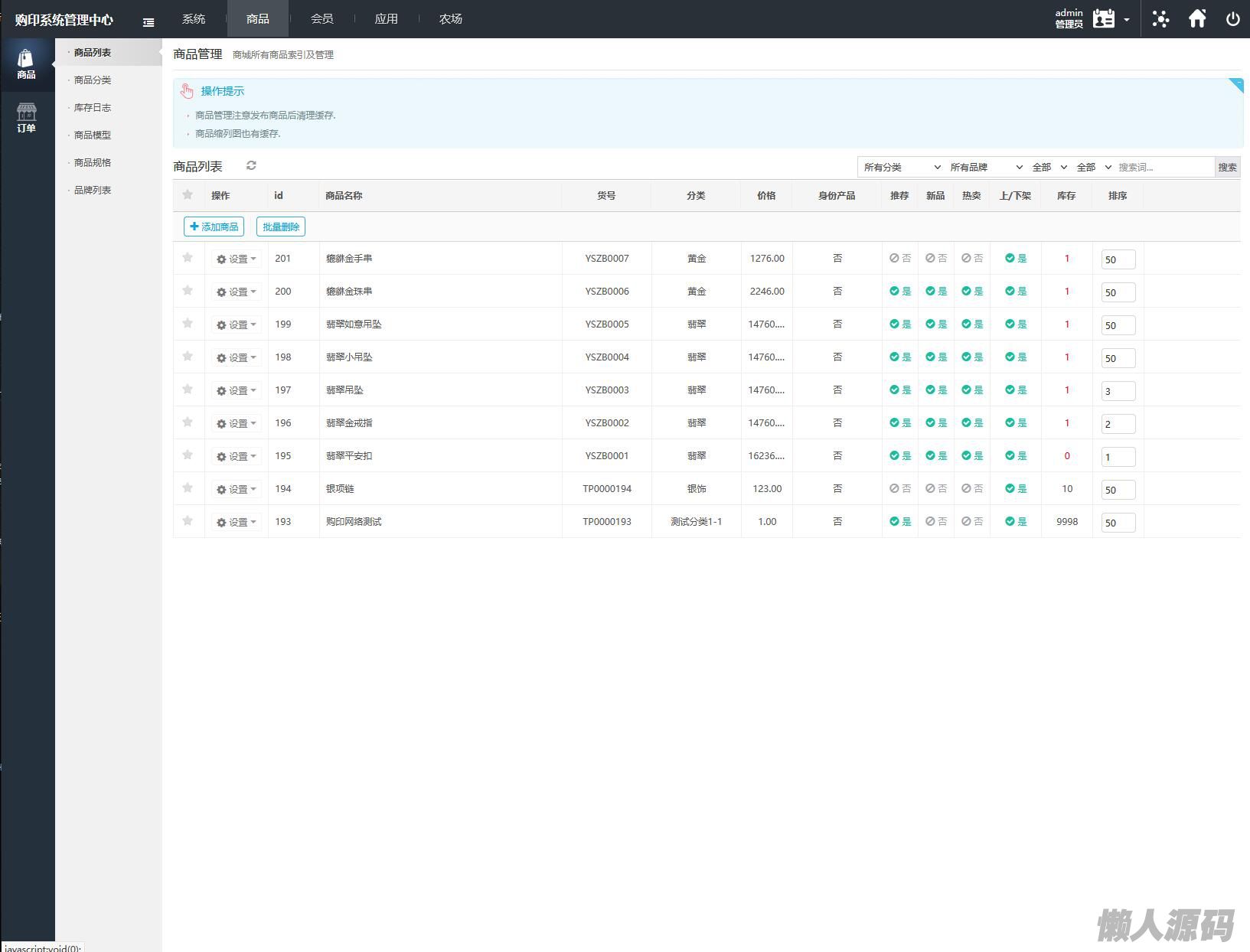Star the product with id 201

click(188, 258)
